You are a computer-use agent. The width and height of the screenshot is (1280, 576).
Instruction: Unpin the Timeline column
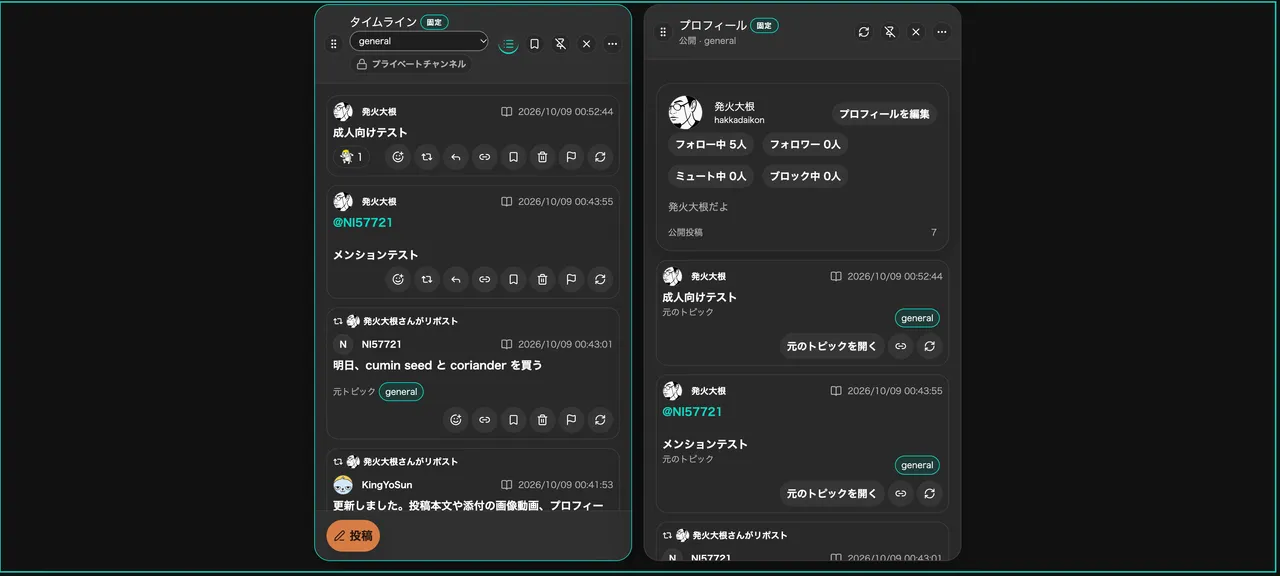coord(561,44)
